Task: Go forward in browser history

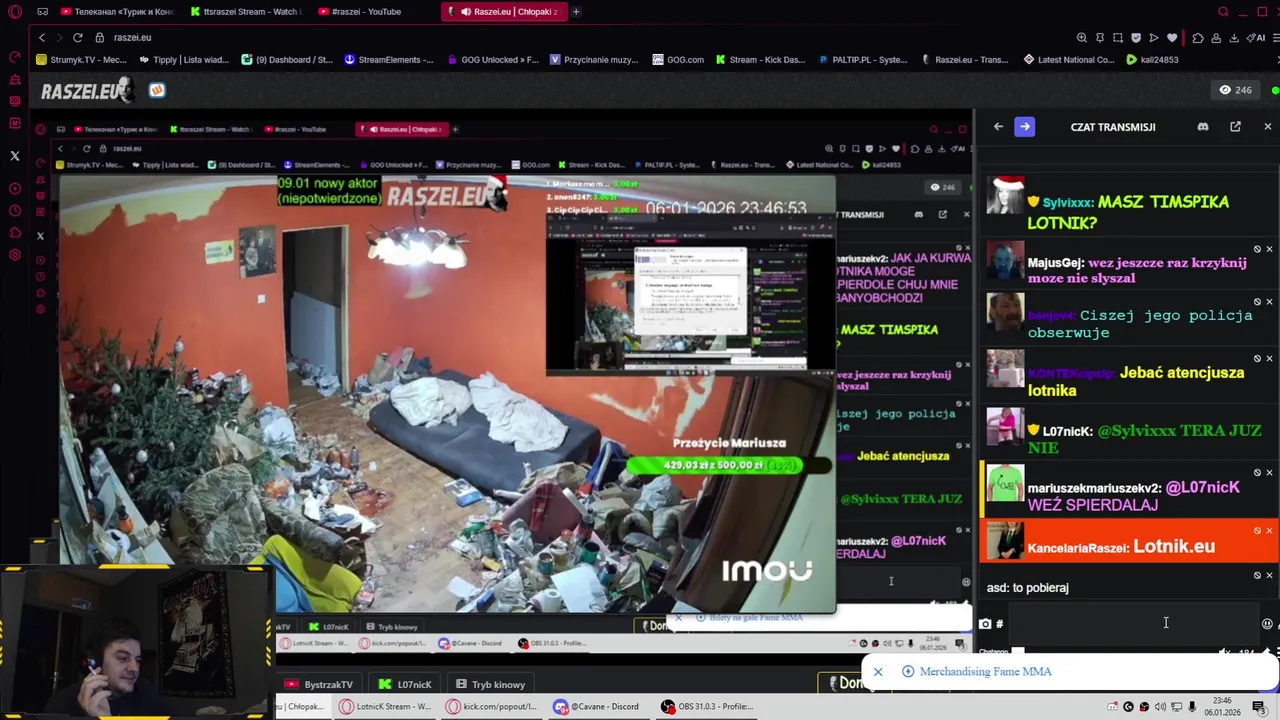Action: (59, 37)
